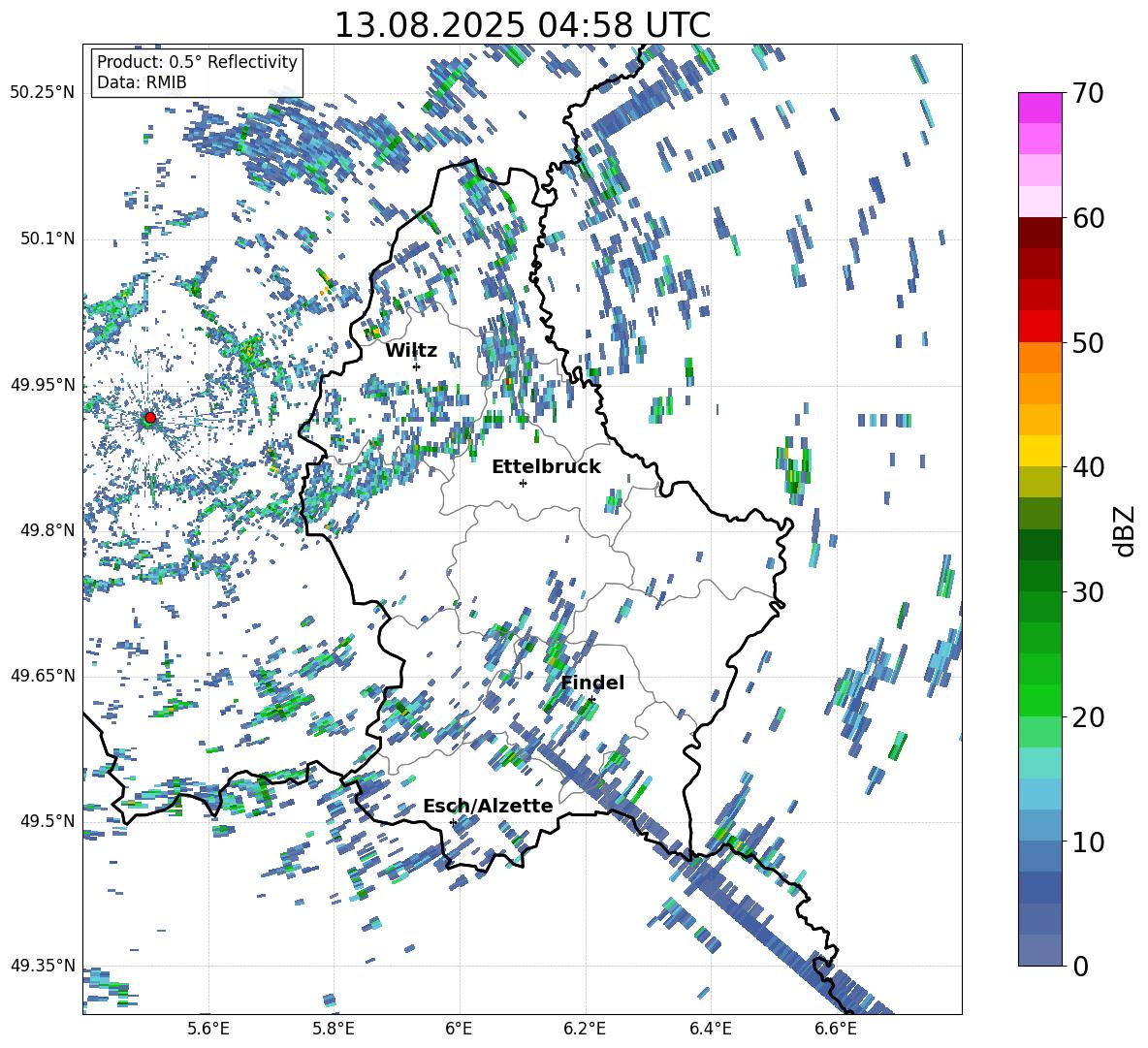The image size is (1148, 1048).
Task: Click the 10 value on the colorbar
Action: 1088,842
